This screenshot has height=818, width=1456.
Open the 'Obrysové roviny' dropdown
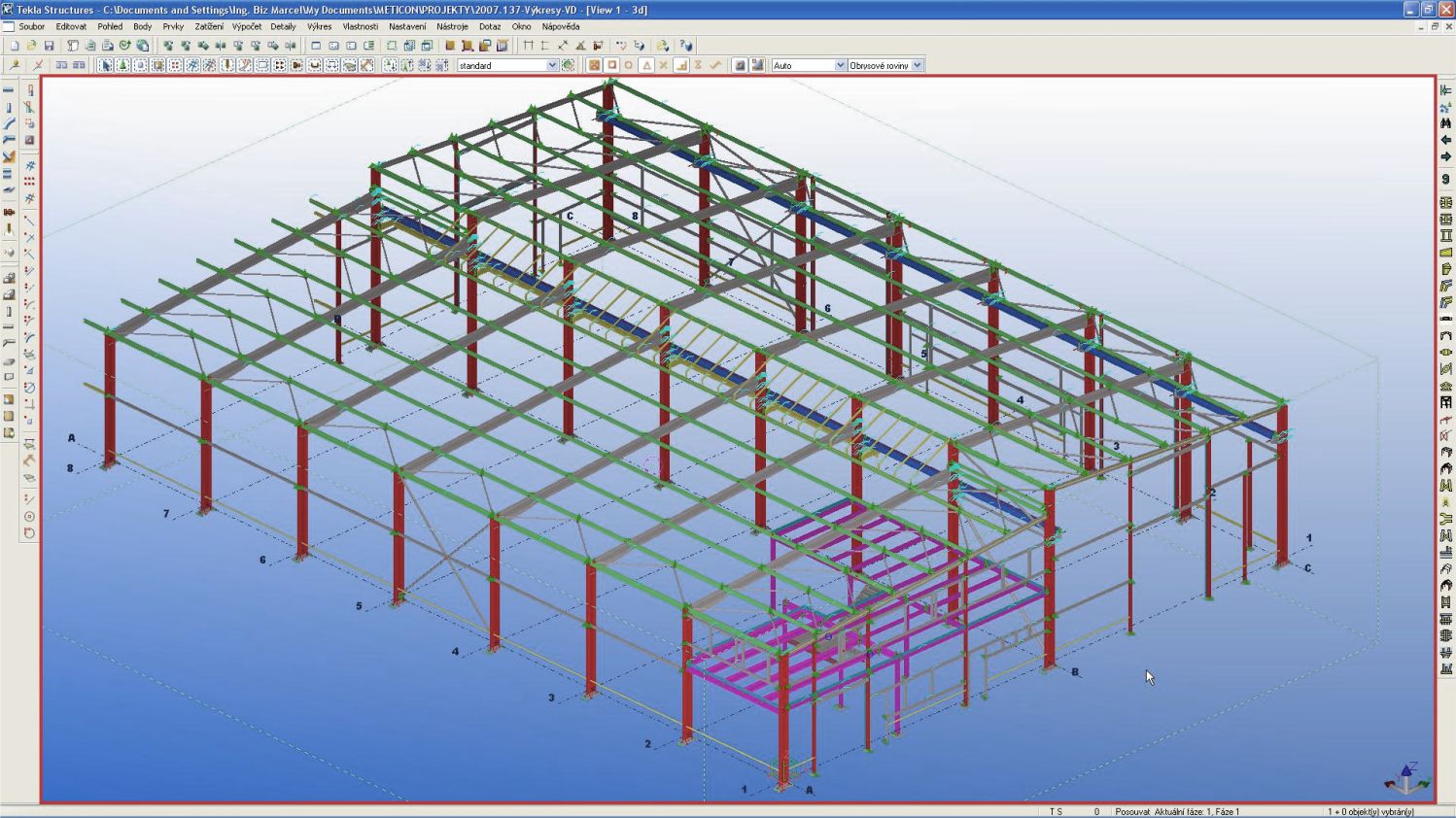[917, 65]
